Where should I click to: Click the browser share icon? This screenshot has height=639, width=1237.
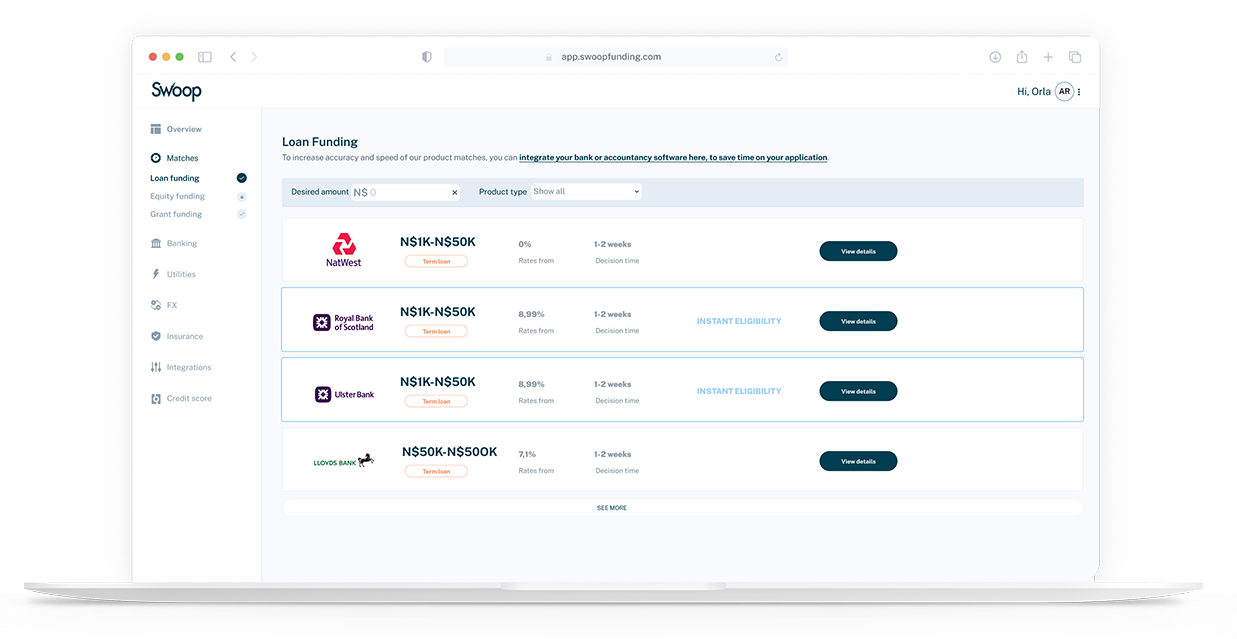(x=1021, y=57)
